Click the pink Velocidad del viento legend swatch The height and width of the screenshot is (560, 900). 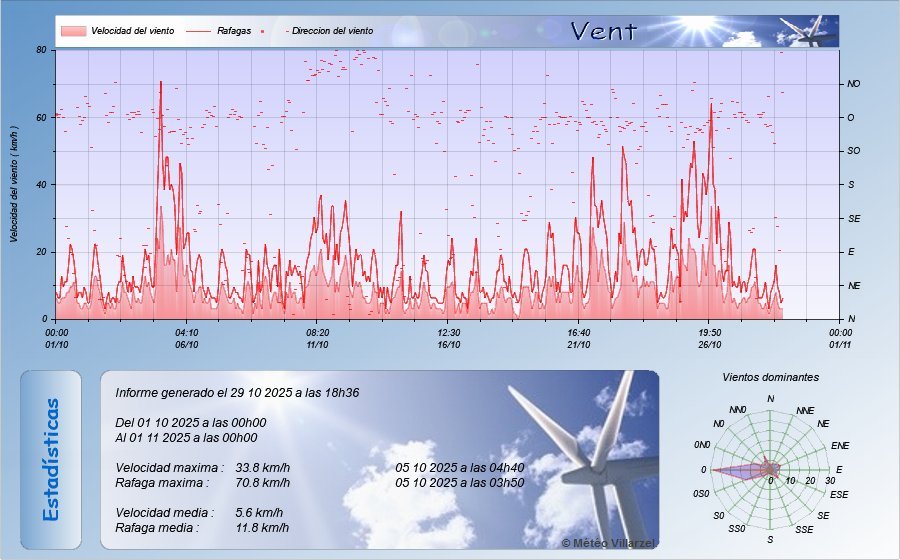point(73,31)
